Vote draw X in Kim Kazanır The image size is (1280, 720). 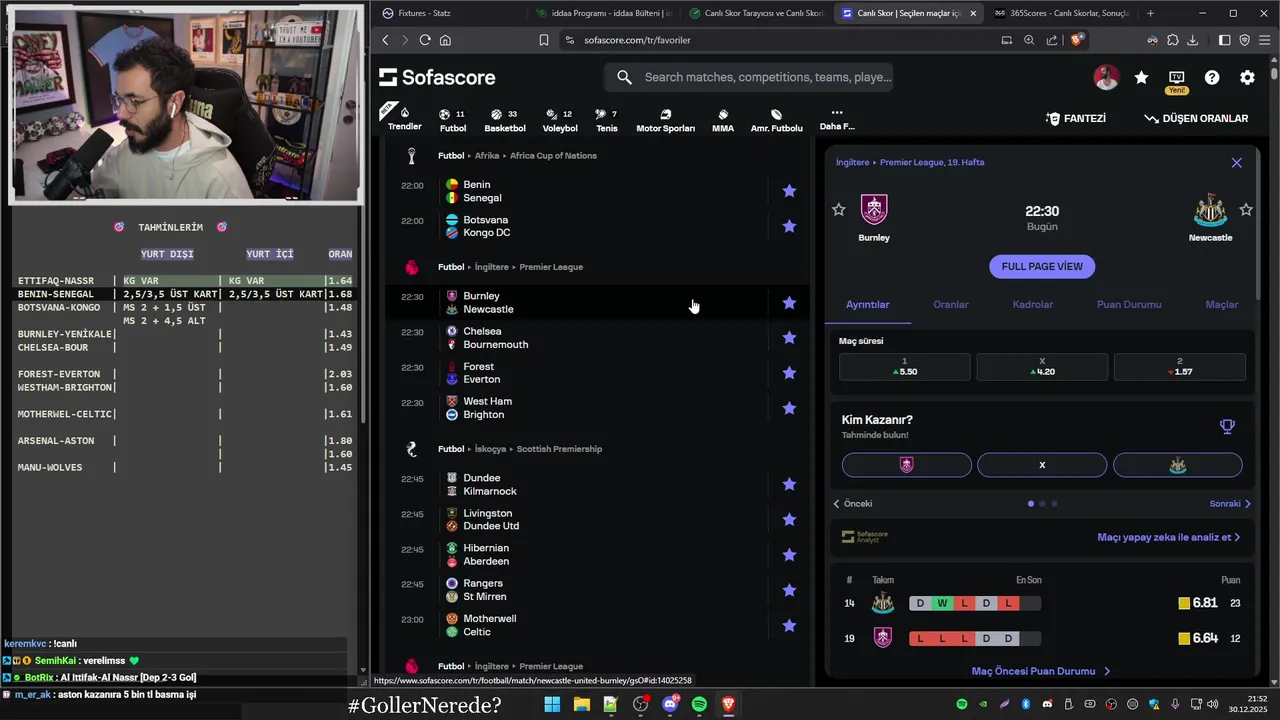1042,465
